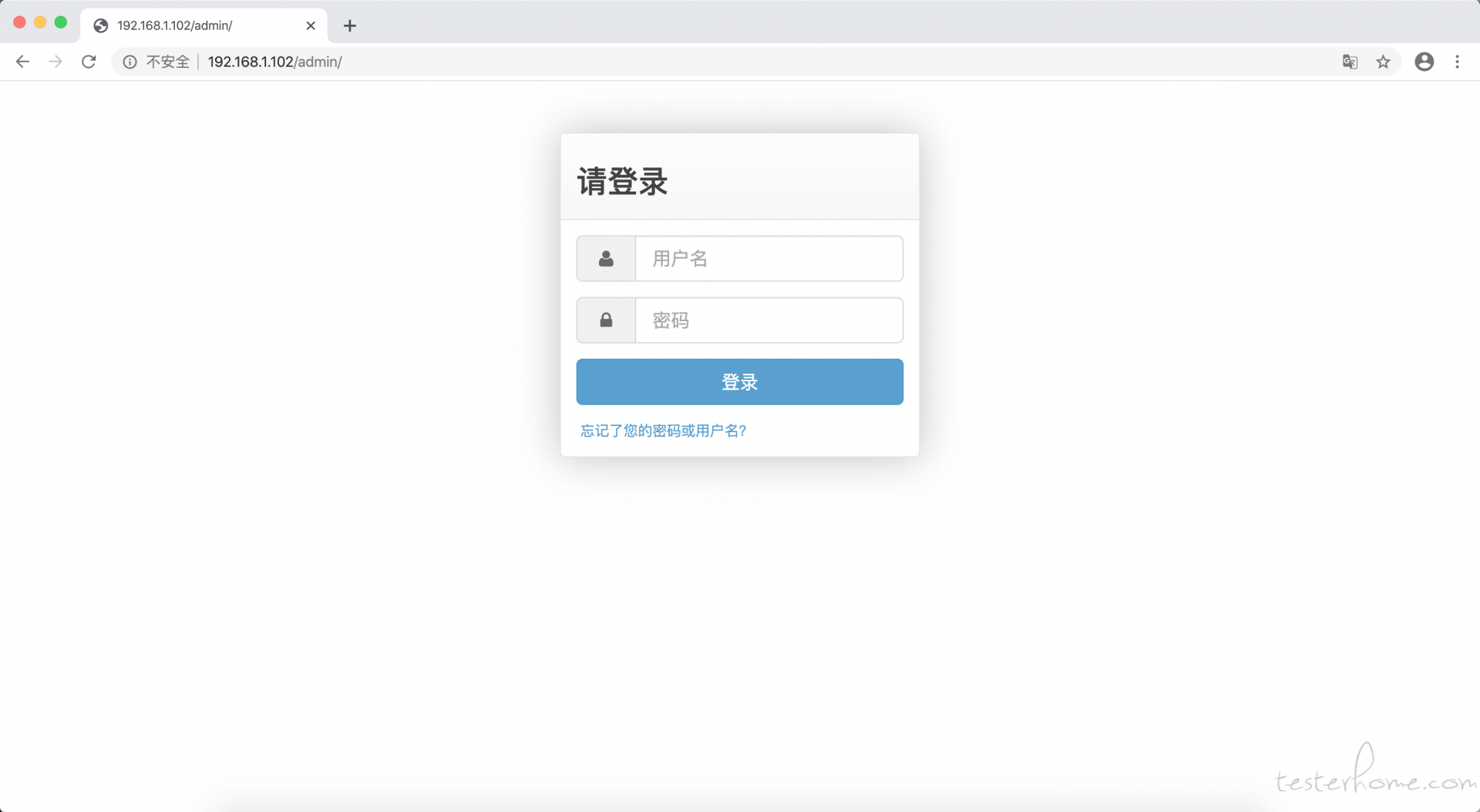Open the site info icon beside 不安全
This screenshot has width=1480, height=812.
click(x=130, y=62)
